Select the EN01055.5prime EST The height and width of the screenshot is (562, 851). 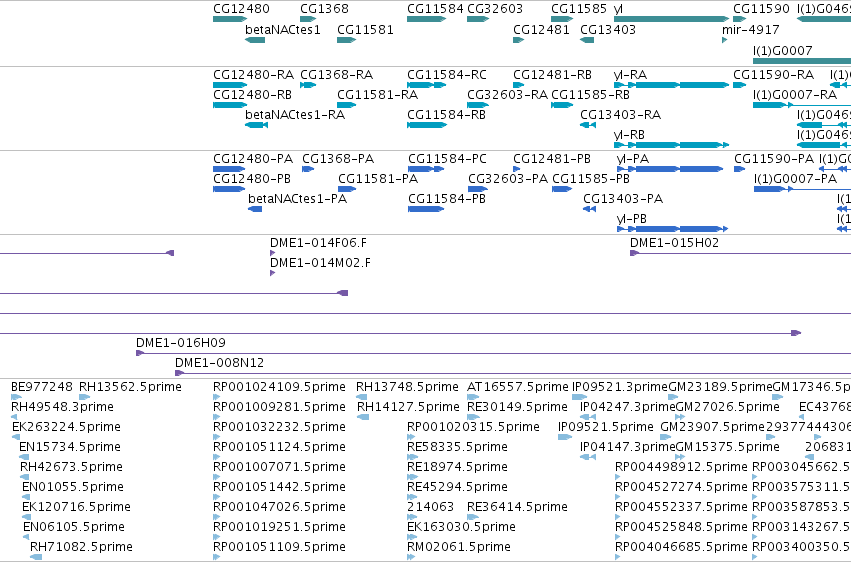tap(26, 497)
